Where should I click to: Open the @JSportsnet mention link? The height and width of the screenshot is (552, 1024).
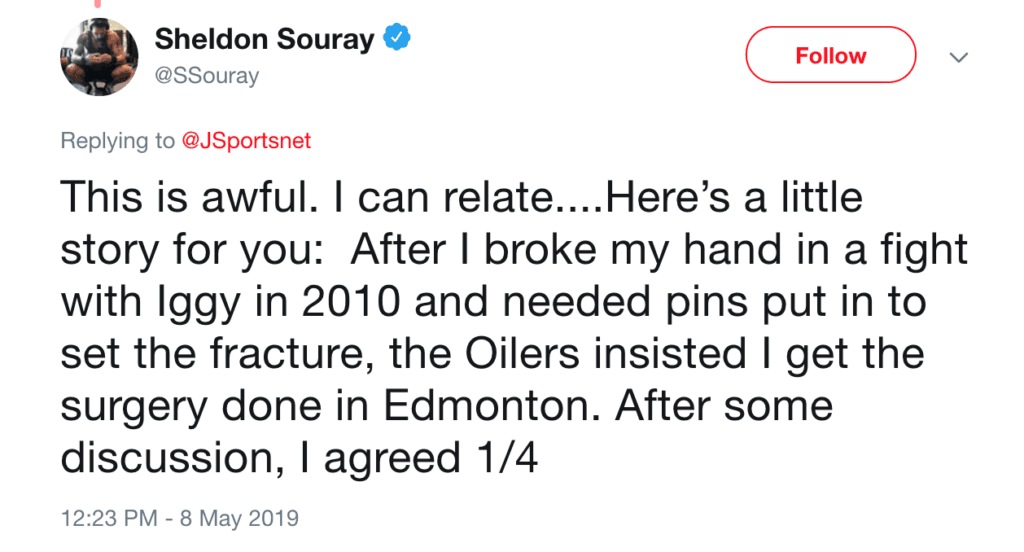point(246,141)
